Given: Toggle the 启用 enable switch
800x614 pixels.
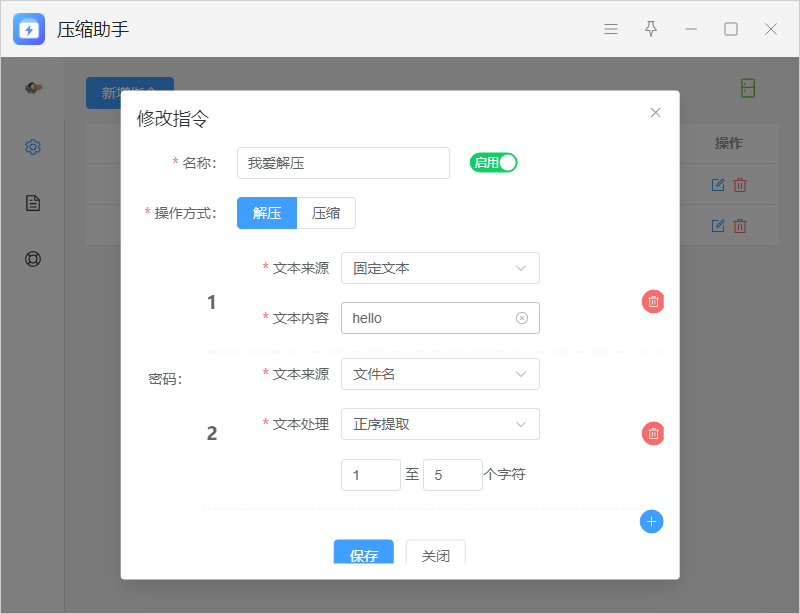Looking at the screenshot, I should tap(494, 163).
